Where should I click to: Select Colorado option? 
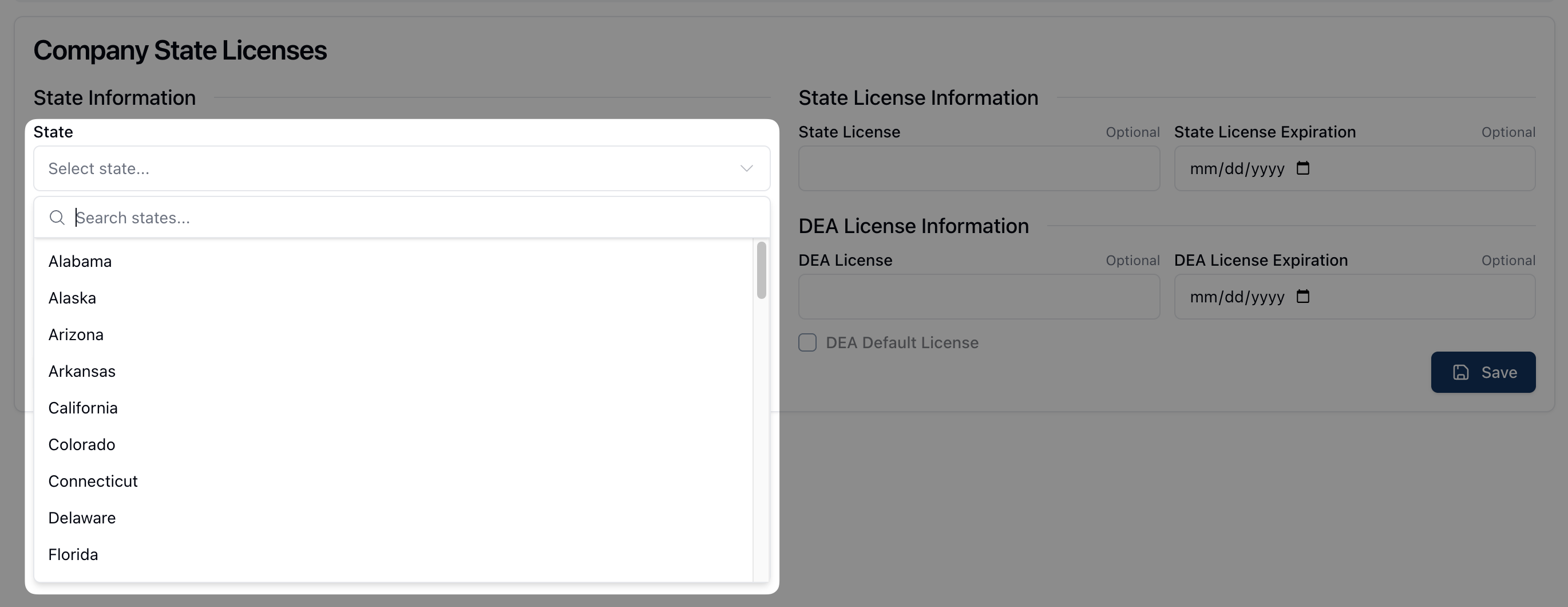[x=82, y=444]
